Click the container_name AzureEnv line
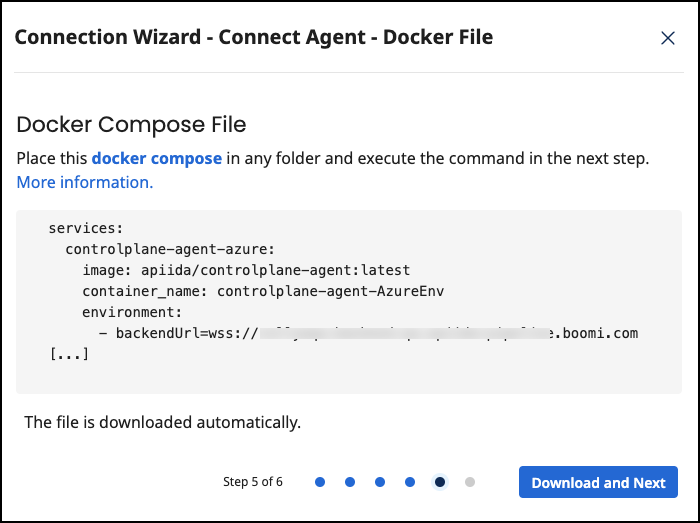Image resolution: width=700 pixels, height=523 pixels. click(x=263, y=291)
